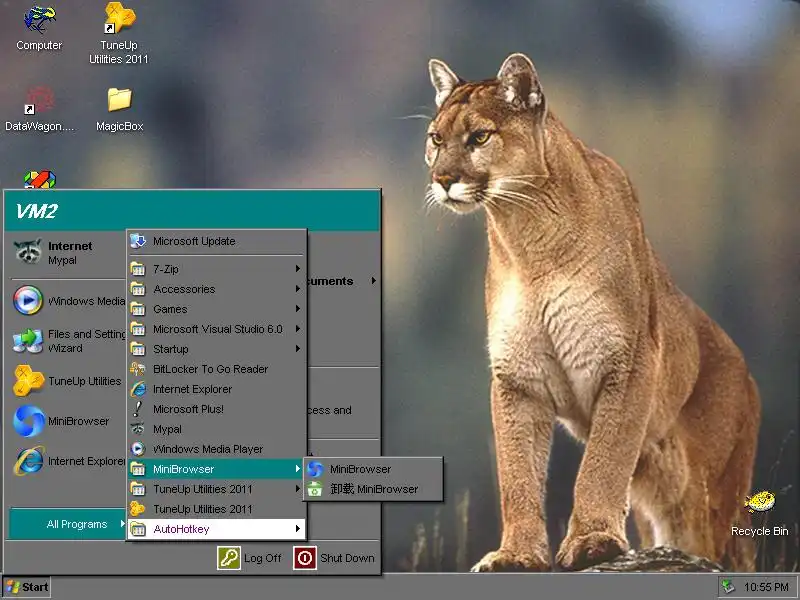Image resolution: width=800 pixels, height=600 pixels.
Task: Click the Shut Down button label
Action: pyautogui.click(x=347, y=558)
